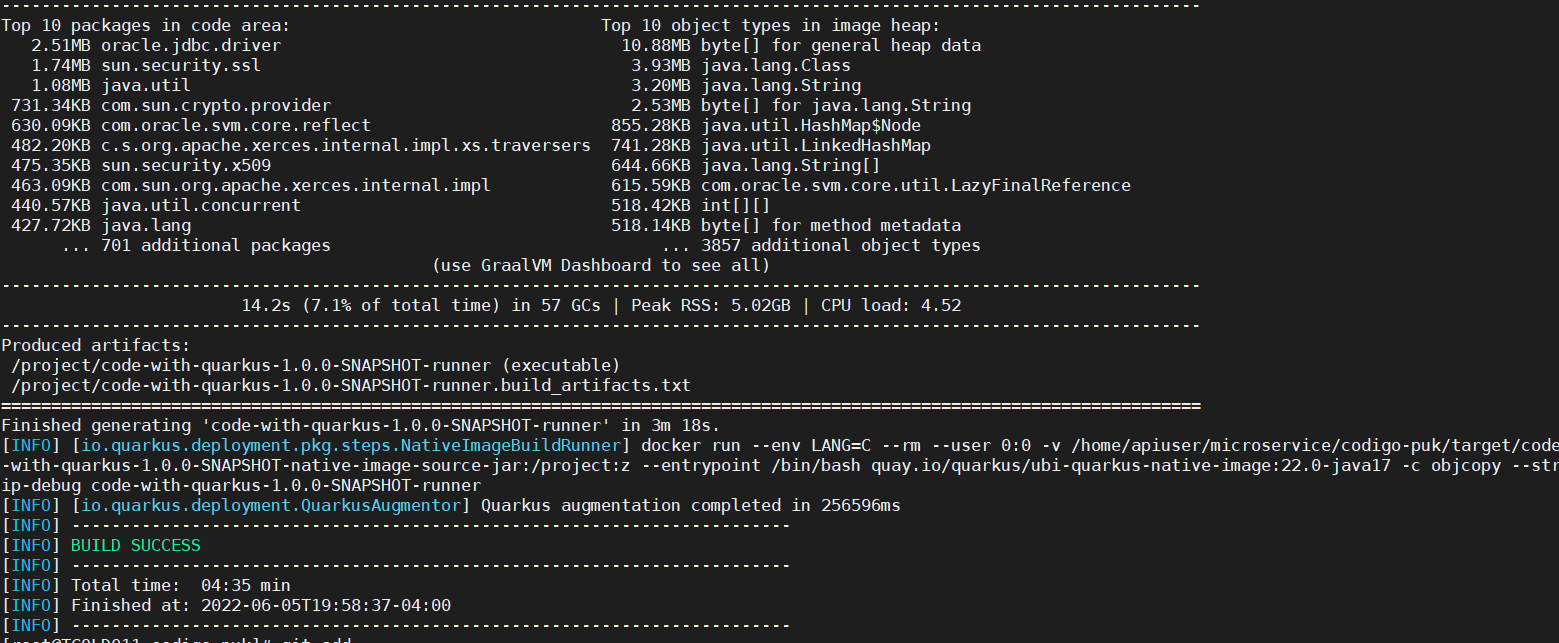Click 'byte[] for general heap data' entry
Screen dimensions: 1559x643
[841, 46]
